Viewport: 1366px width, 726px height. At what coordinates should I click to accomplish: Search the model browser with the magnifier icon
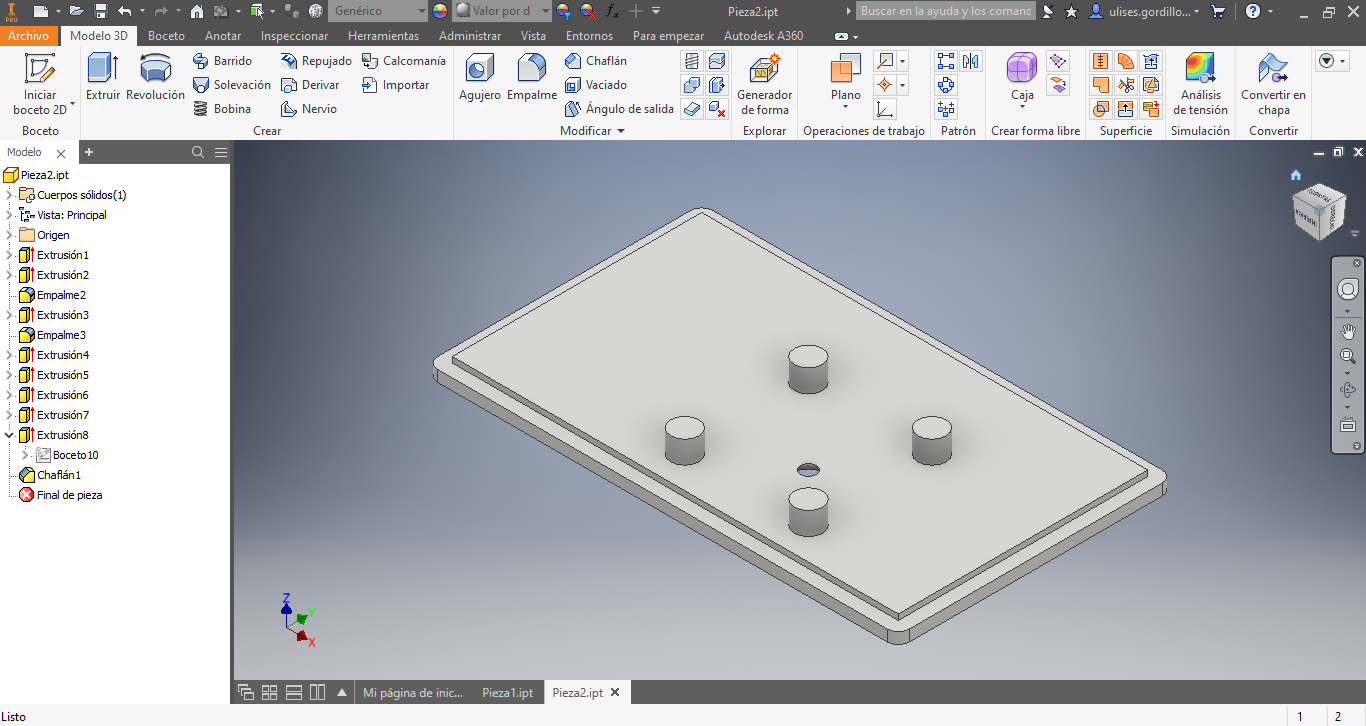pyautogui.click(x=198, y=152)
